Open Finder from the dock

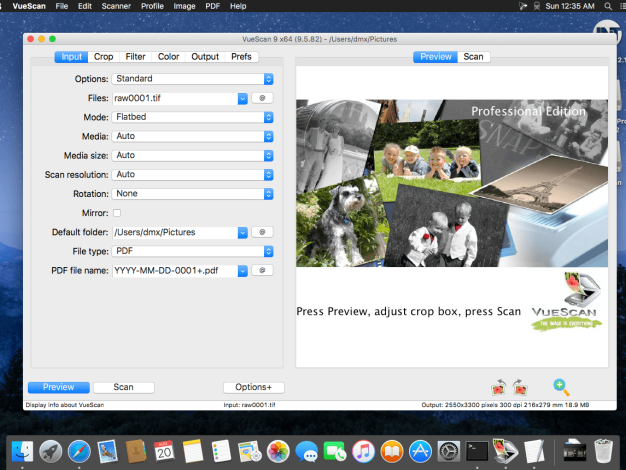pos(22,452)
